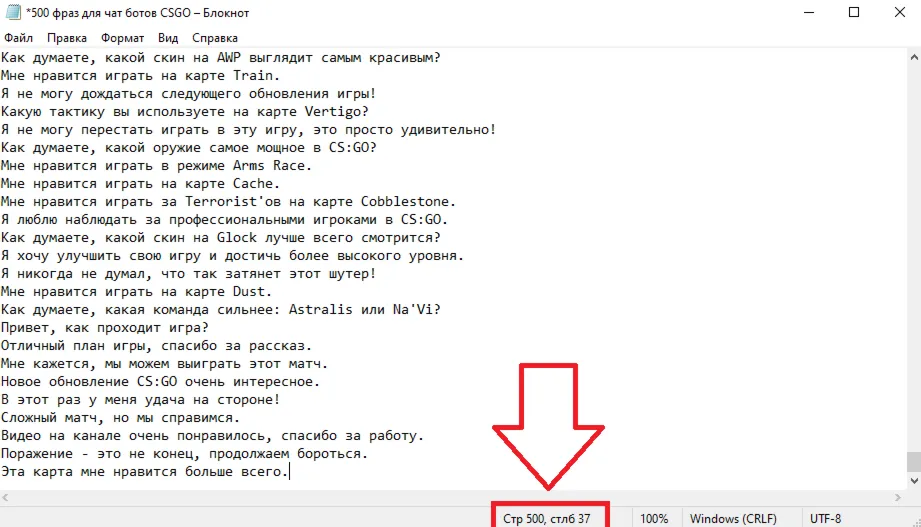Click the line mentioning Astralis or Na'Vi
This screenshot has width=921, height=527.
[221, 310]
